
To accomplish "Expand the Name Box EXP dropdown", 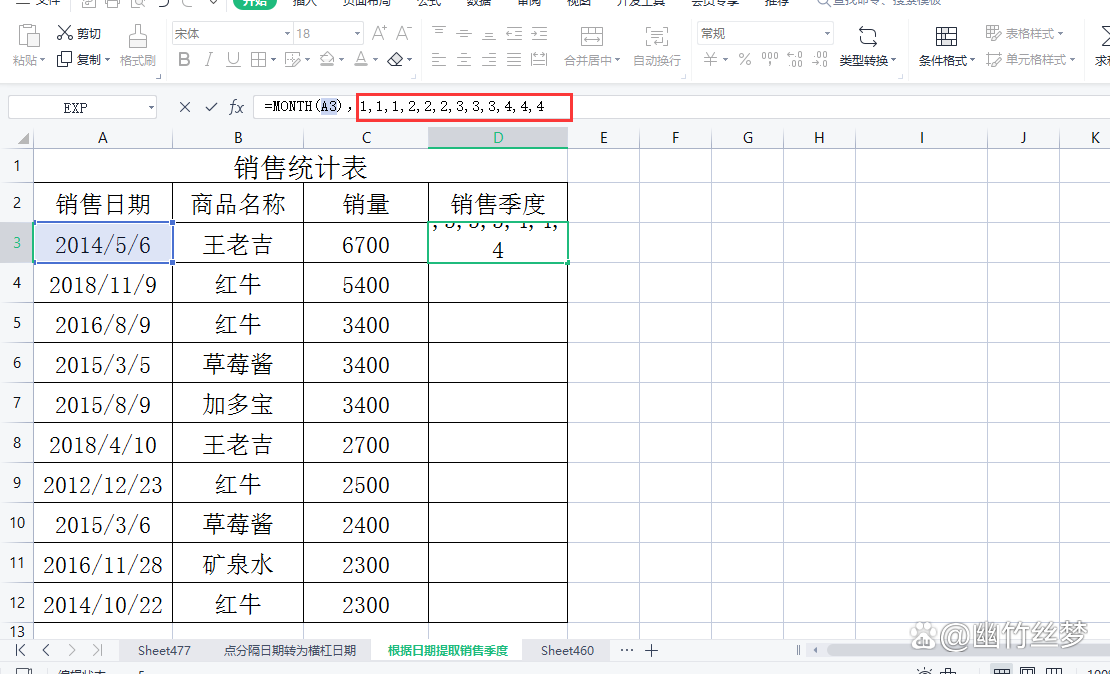I will click(x=151, y=108).
